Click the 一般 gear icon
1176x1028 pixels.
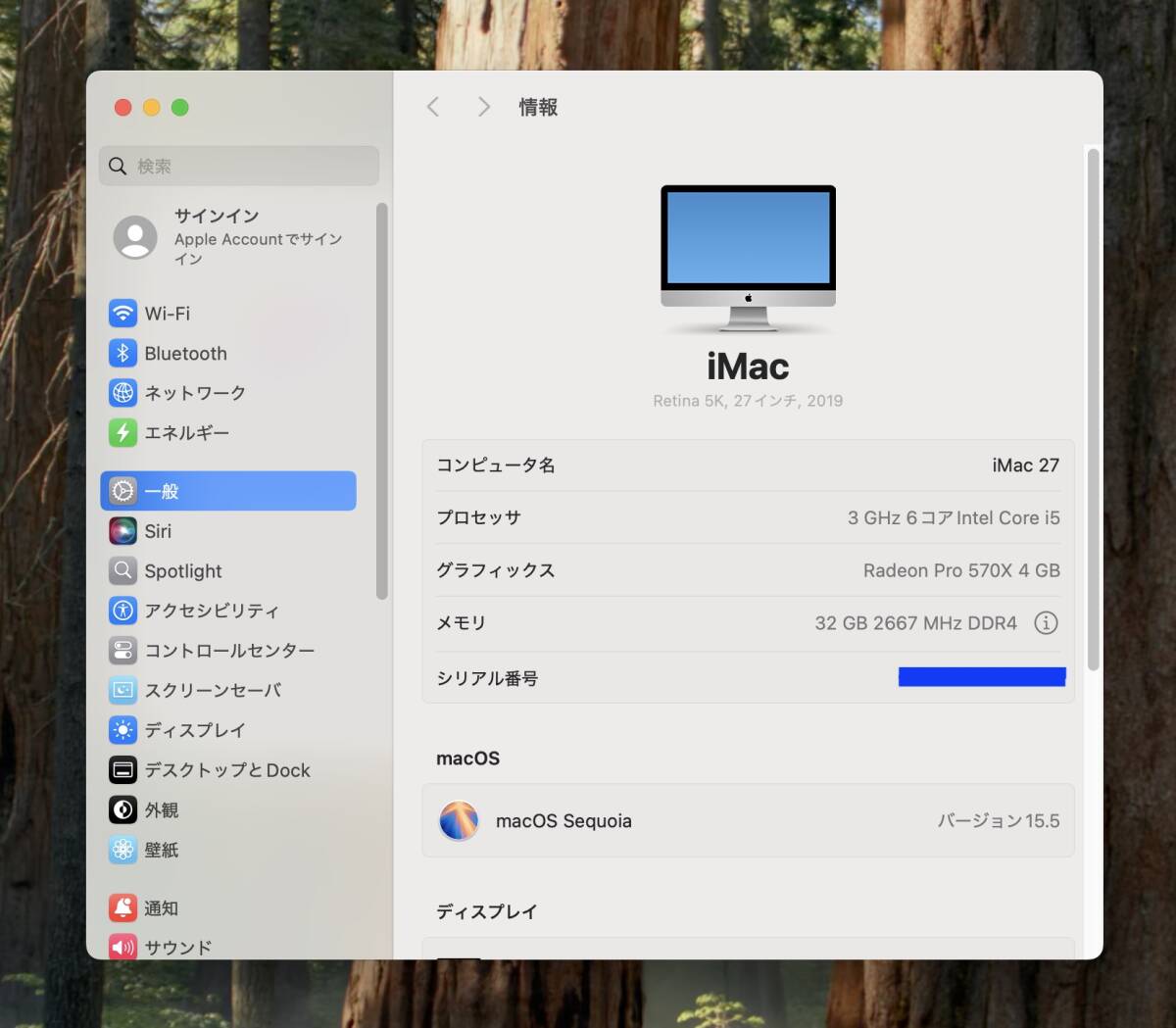(x=122, y=491)
